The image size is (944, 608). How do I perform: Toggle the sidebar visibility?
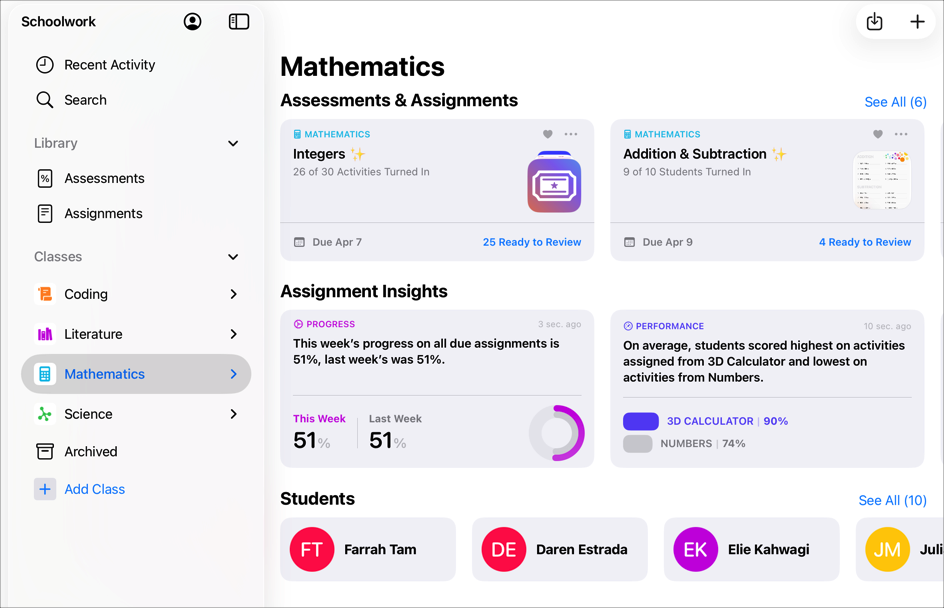click(238, 21)
